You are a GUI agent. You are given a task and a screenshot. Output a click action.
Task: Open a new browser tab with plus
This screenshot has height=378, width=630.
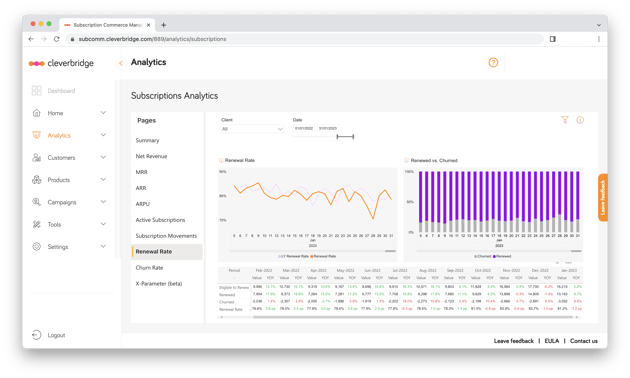pos(164,25)
